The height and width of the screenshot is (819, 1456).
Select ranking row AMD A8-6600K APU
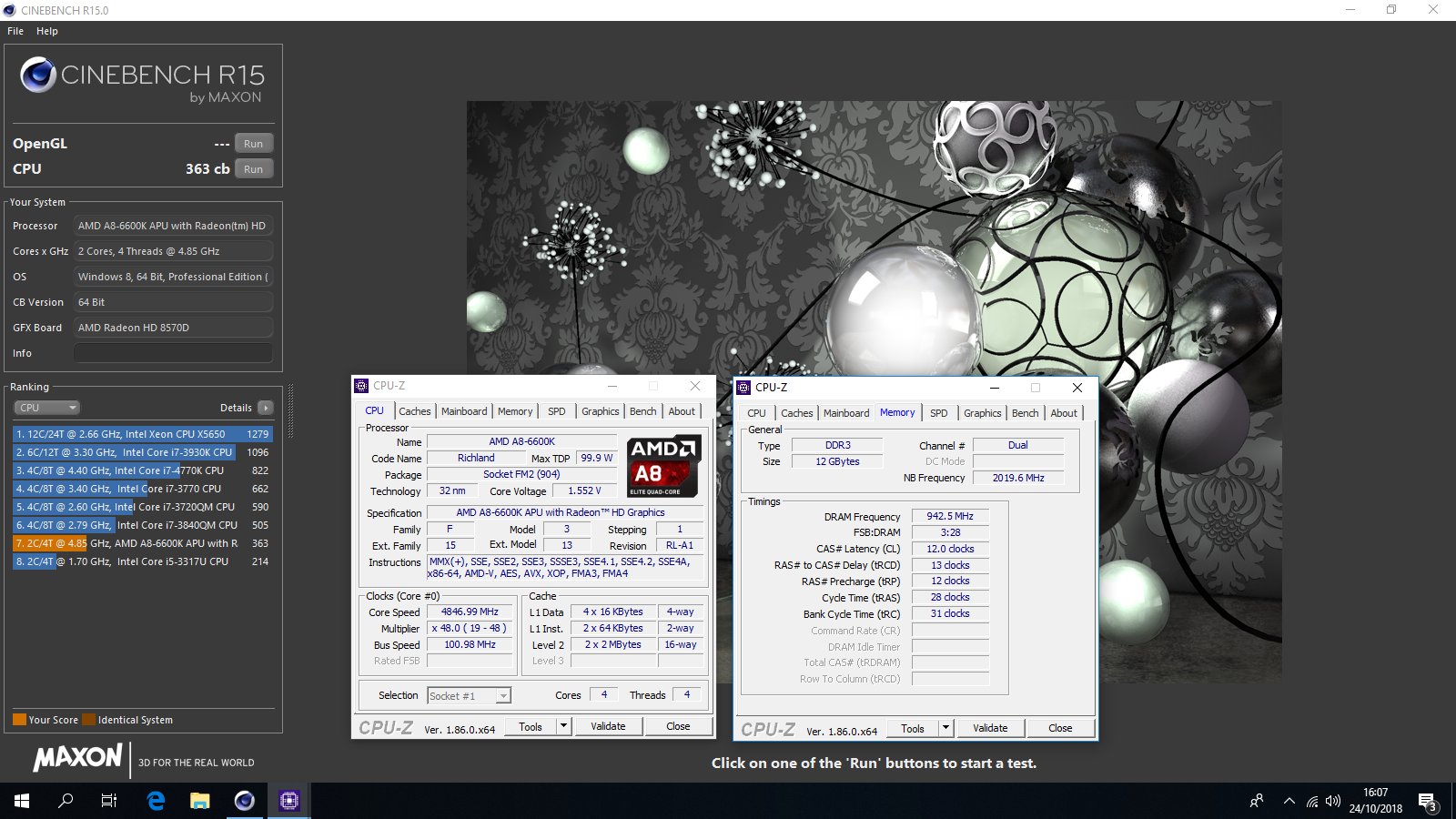[142, 543]
